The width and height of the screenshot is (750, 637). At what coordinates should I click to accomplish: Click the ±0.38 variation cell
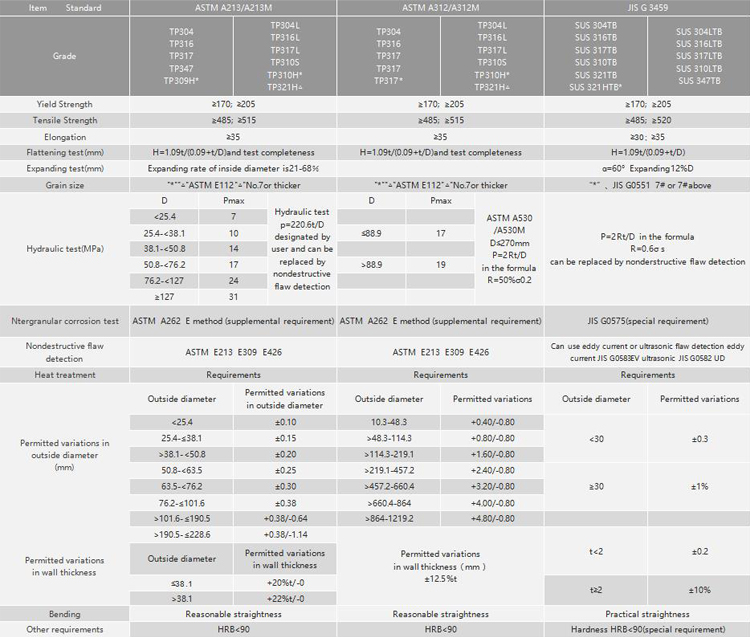tap(285, 503)
